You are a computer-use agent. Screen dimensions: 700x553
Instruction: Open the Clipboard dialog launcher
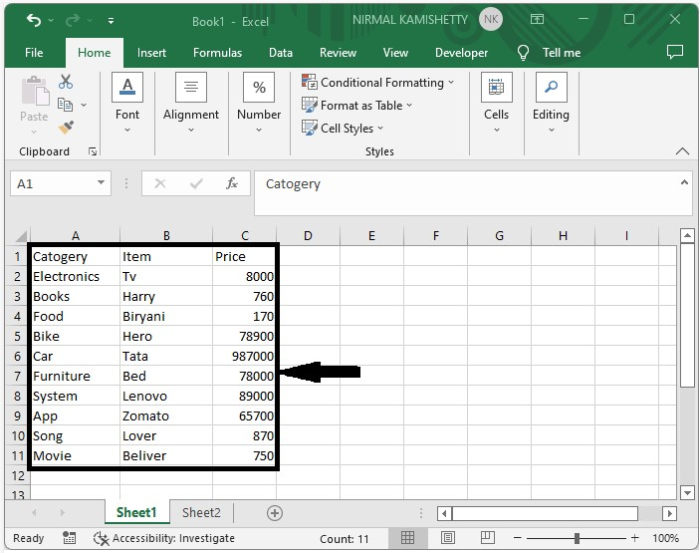tap(92, 152)
